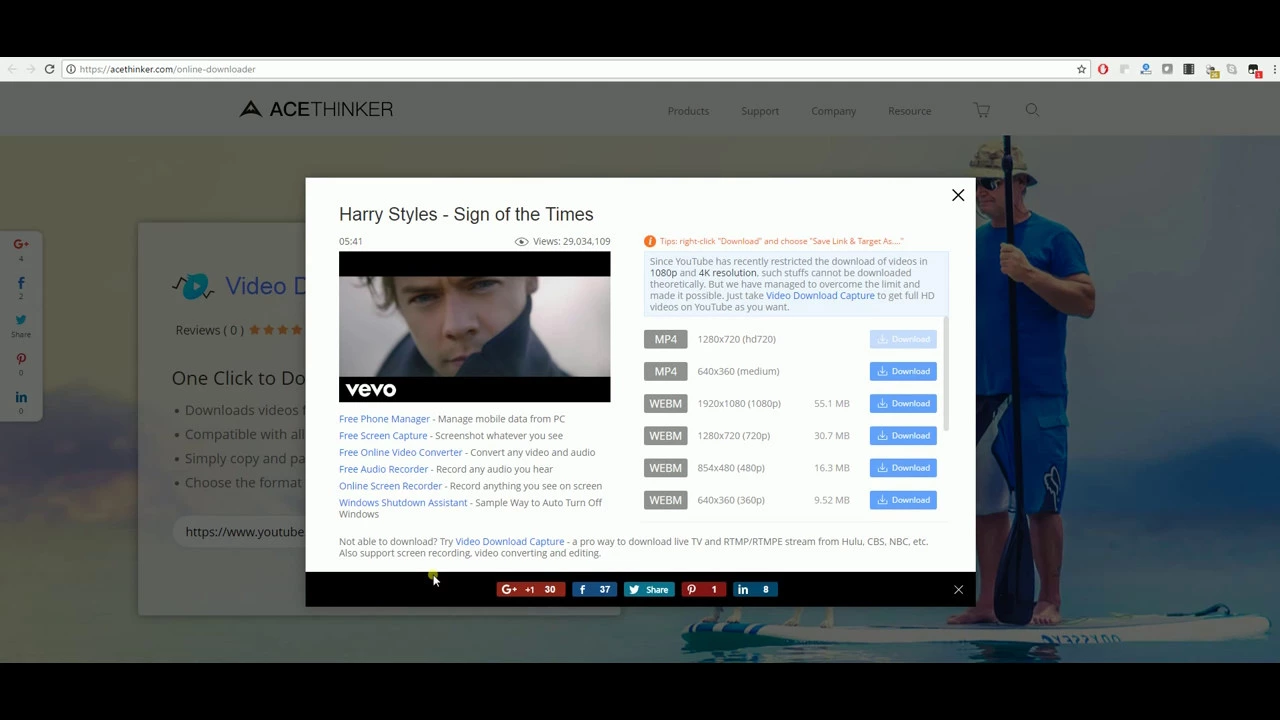Click the format list vertical scrollbar
Screen dimensions: 1280x720
coord(945,373)
